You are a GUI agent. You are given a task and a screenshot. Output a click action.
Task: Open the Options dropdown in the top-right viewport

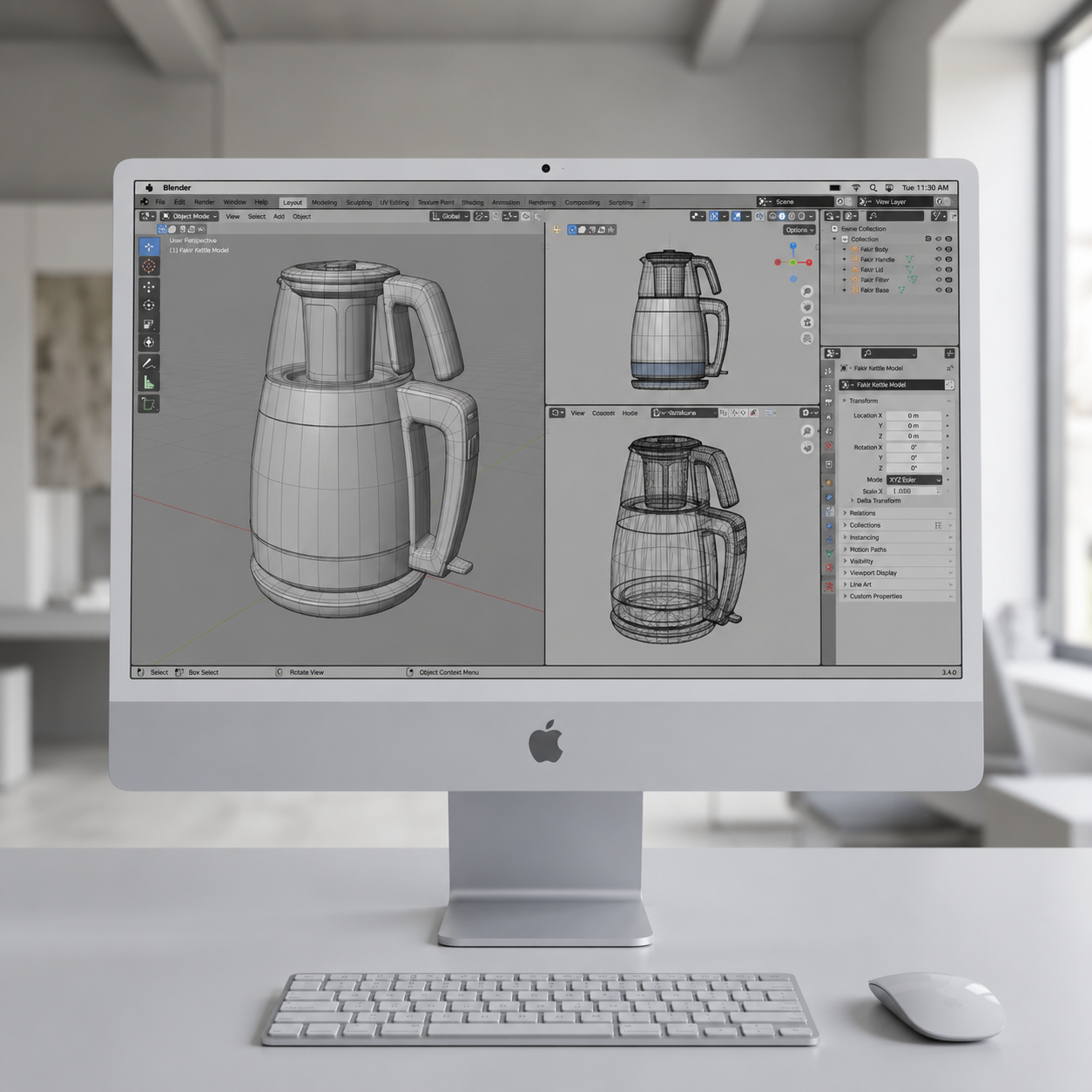799,230
